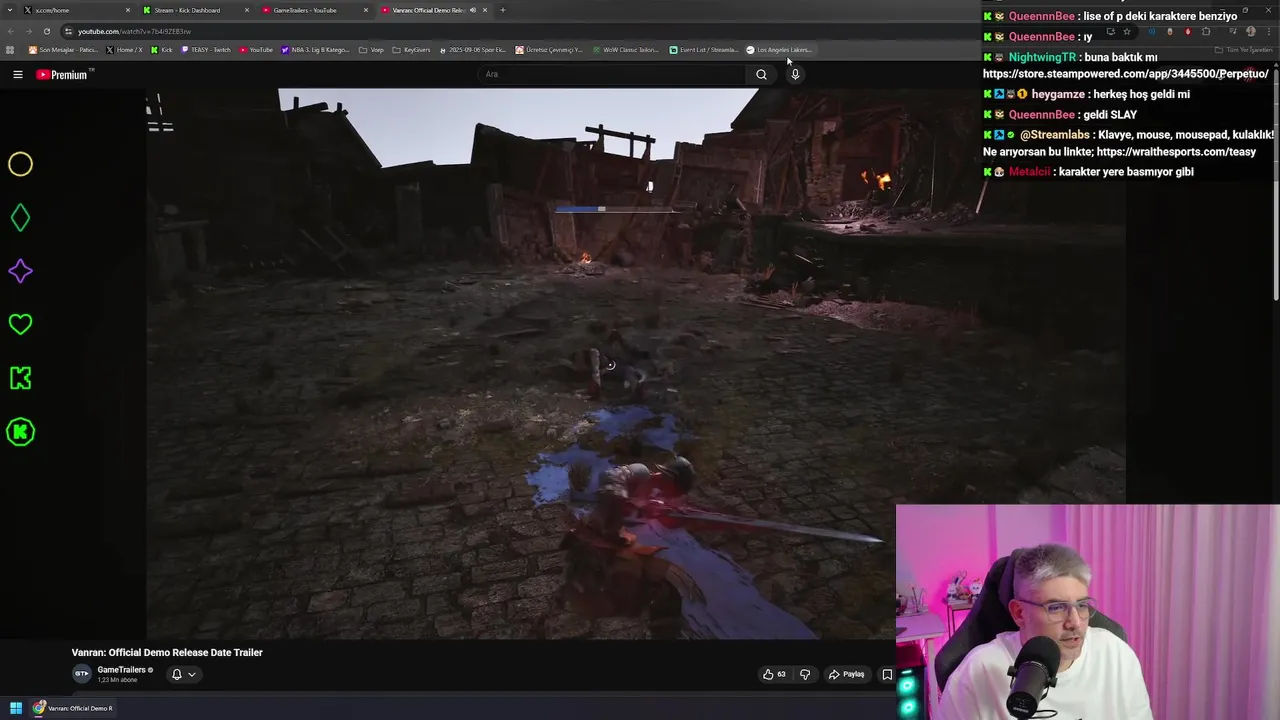Dislike the Vanran trailer video

(805, 674)
